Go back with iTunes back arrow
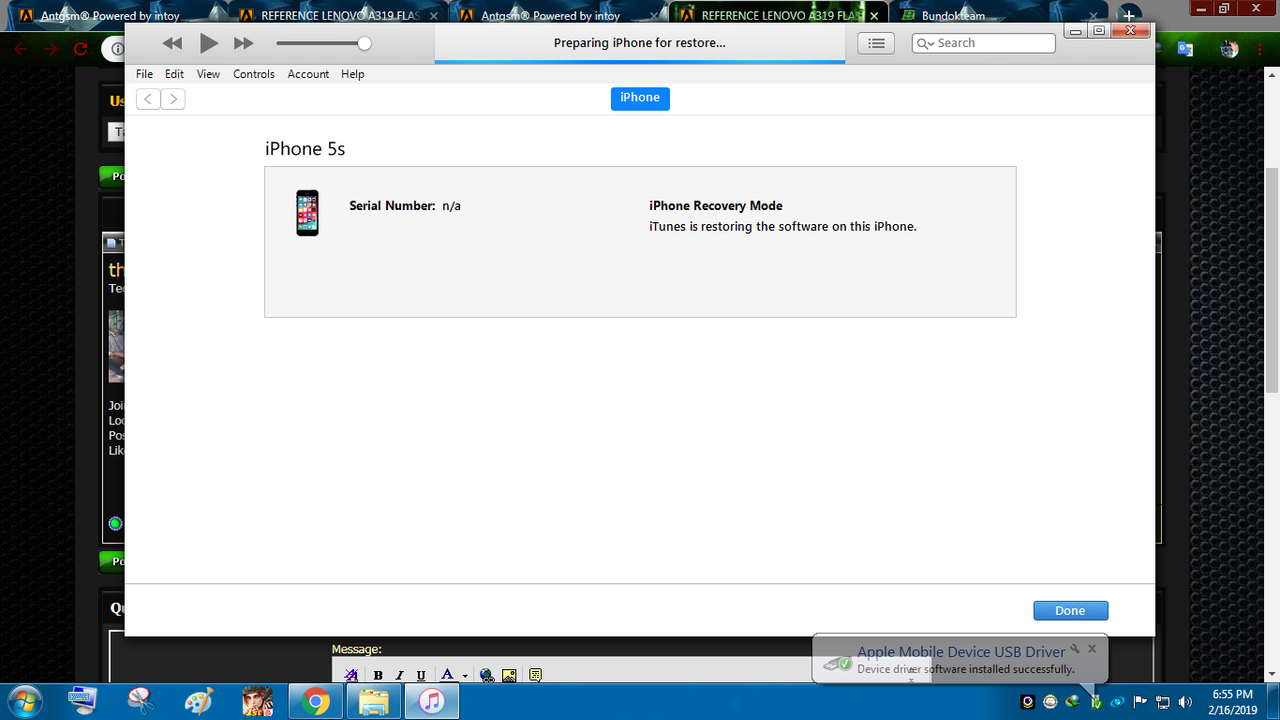The height and width of the screenshot is (720, 1280). 148,98
